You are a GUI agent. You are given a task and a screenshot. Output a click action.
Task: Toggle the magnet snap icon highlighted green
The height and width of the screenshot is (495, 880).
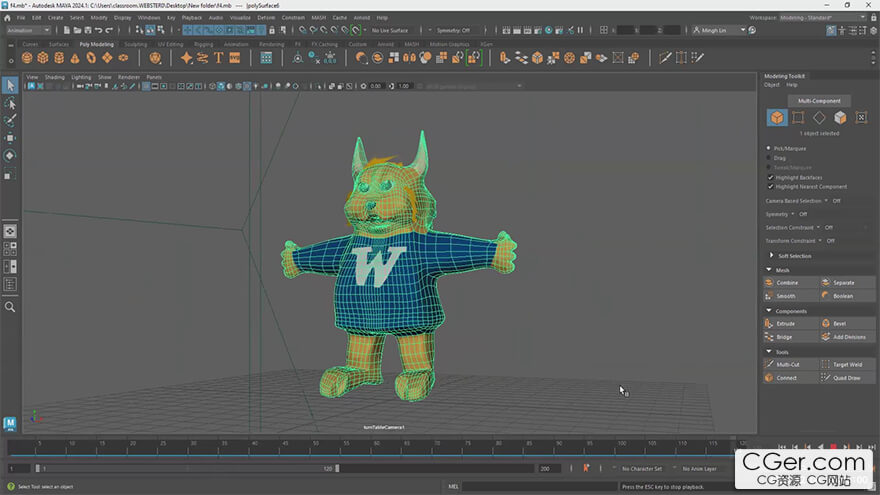[x=356, y=30]
